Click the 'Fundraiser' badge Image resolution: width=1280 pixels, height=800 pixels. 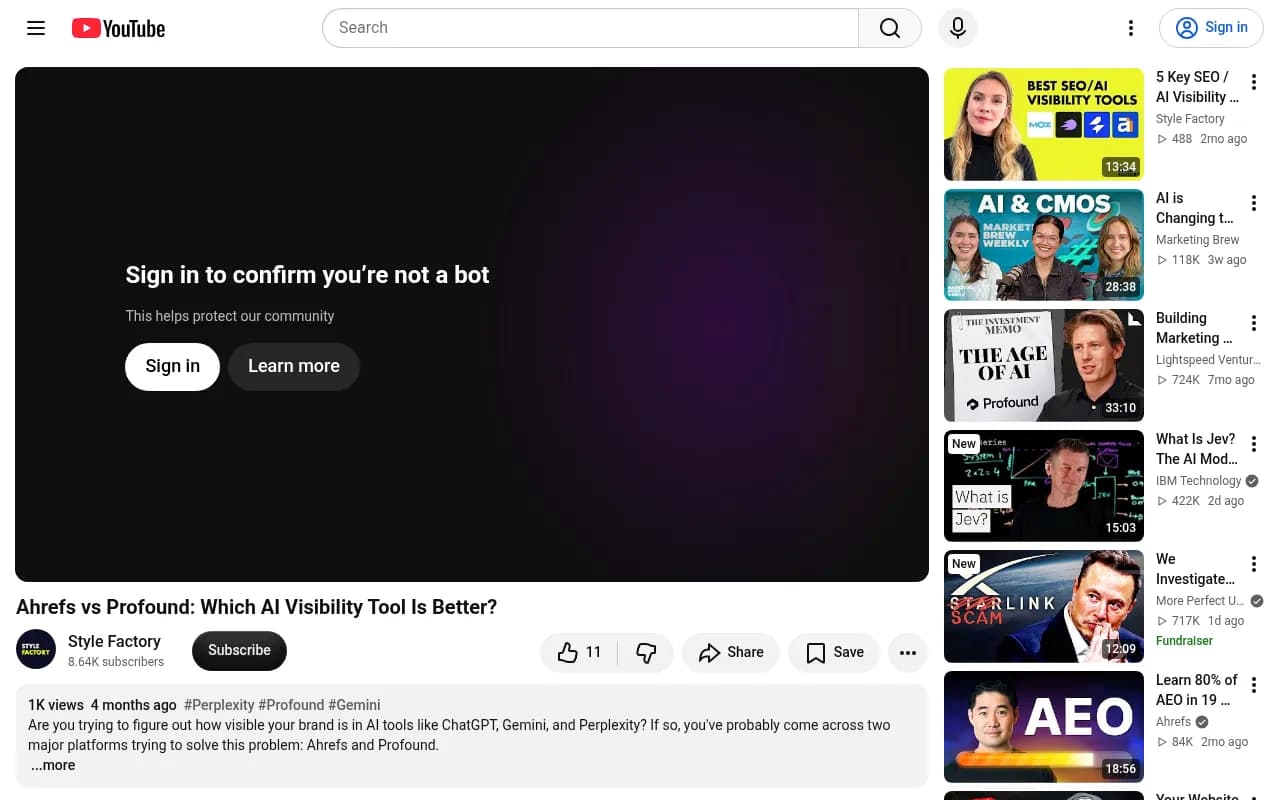tap(1184, 641)
